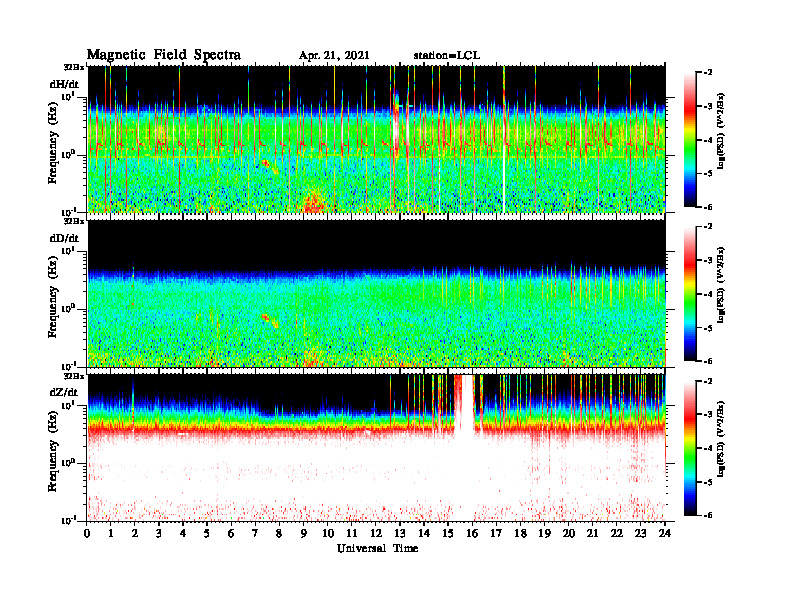This screenshot has height=612, width=792.
Task: Click hour "18" on the Universal Time axis
Action: point(520,534)
